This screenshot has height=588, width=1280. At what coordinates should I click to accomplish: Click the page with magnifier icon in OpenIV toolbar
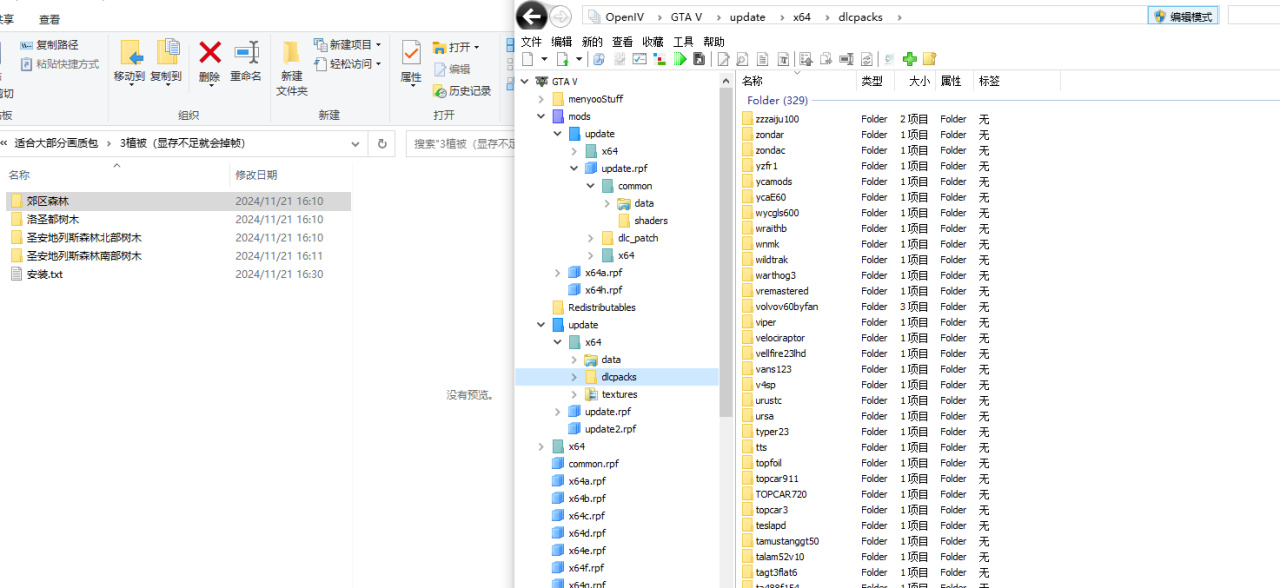click(742, 59)
